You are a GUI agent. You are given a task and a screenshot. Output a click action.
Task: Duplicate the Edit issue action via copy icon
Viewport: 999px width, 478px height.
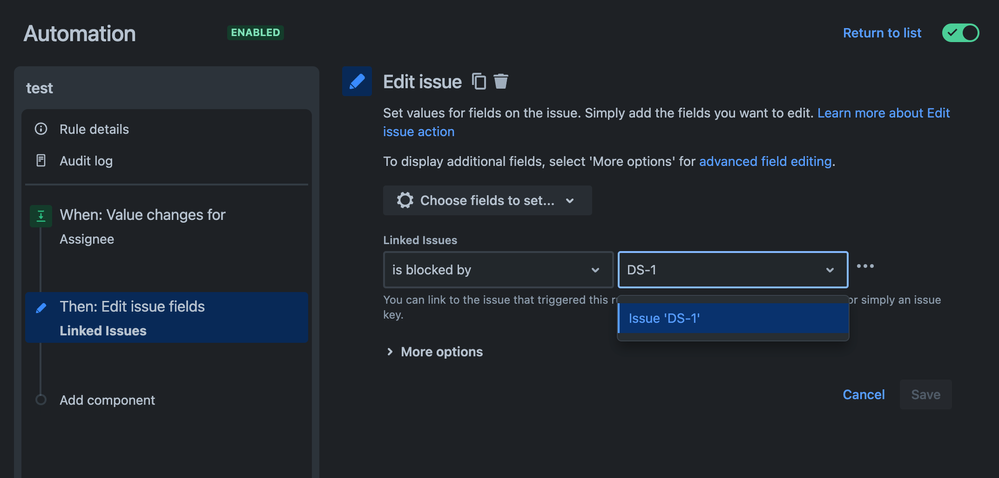tap(479, 82)
